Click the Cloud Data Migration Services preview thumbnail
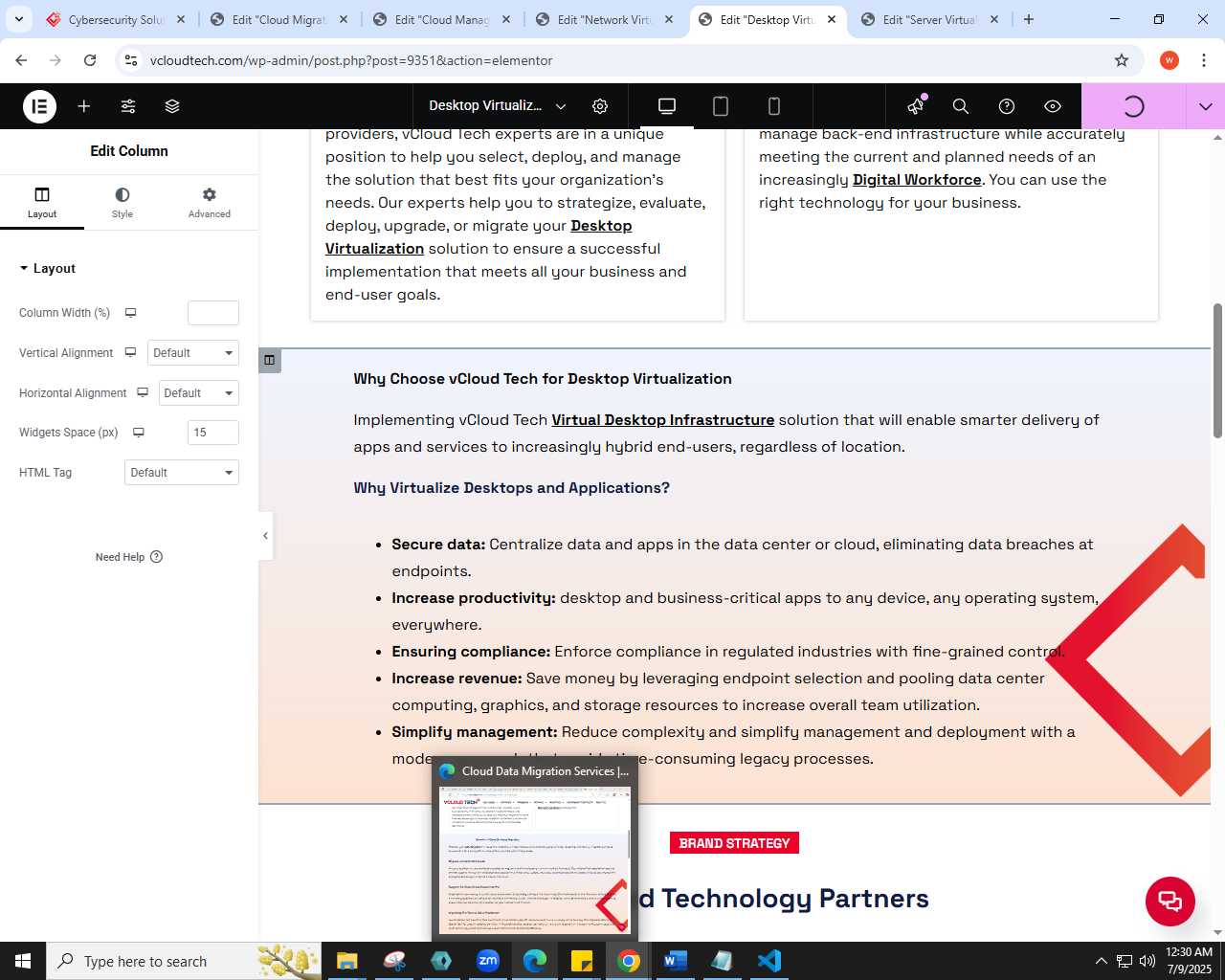1225x980 pixels. [x=535, y=860]
